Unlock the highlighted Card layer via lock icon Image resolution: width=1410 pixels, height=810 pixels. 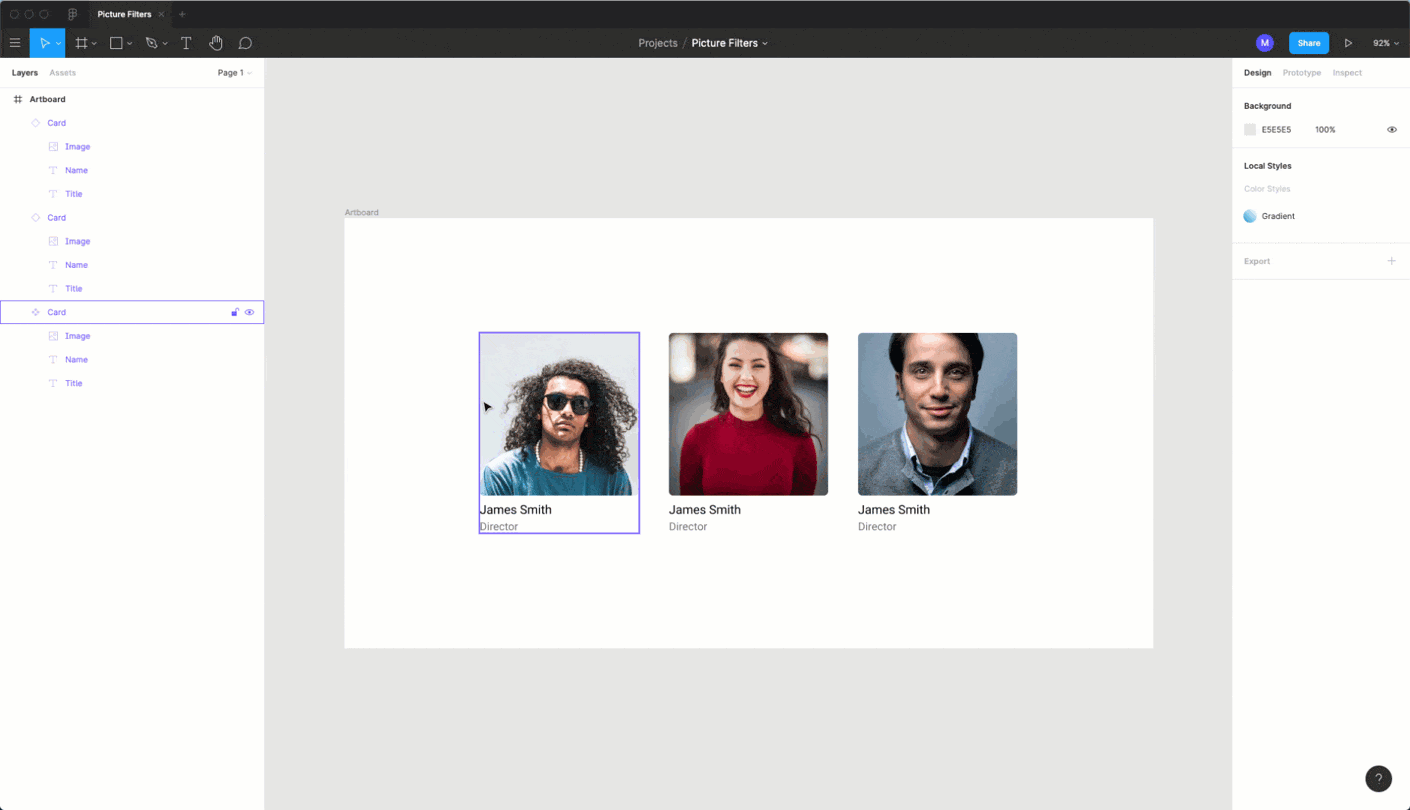point(235,312)
